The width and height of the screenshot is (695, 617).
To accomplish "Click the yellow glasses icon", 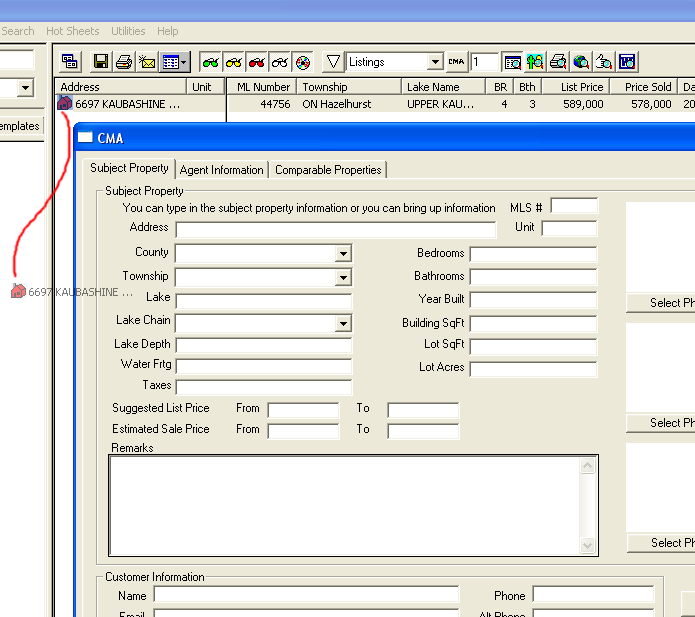I will tap(234, 62).
